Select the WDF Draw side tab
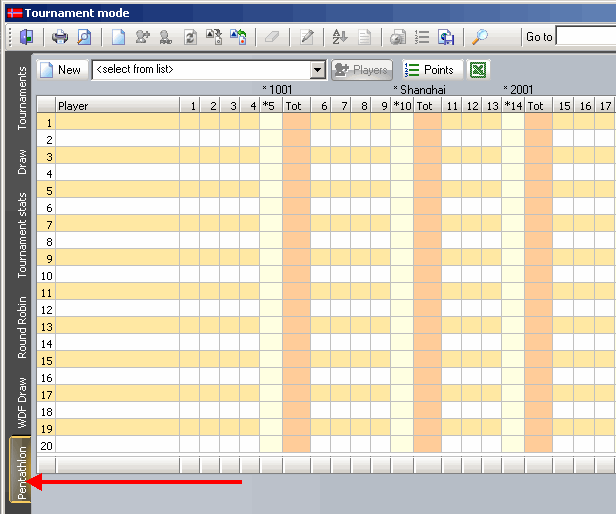 [x=22, y=403]
